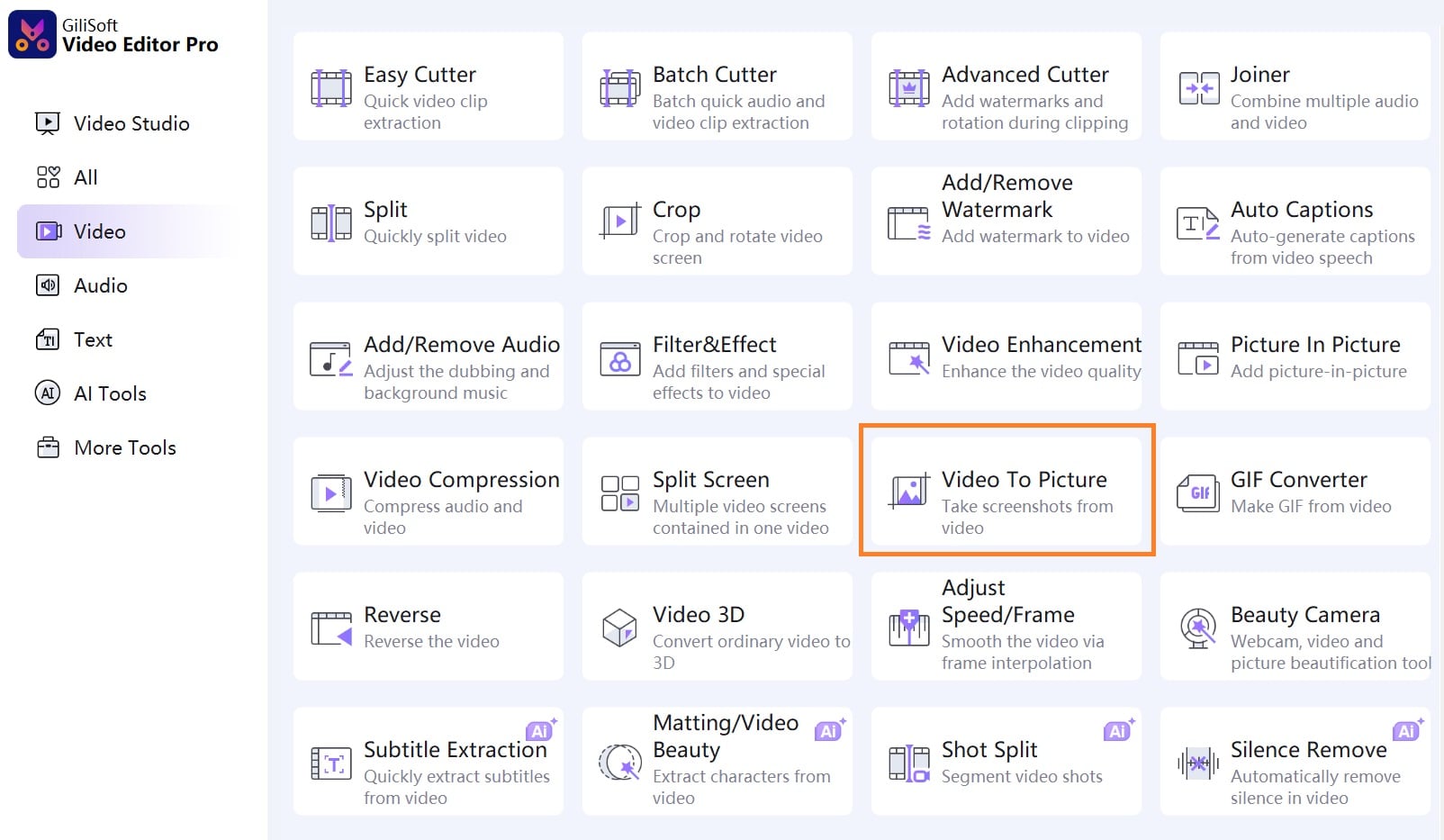Image resolution: width=1444 pixels, height=840 pixels.
Task: Click the Subtitle Extraction icon
Action: (331, 763)
